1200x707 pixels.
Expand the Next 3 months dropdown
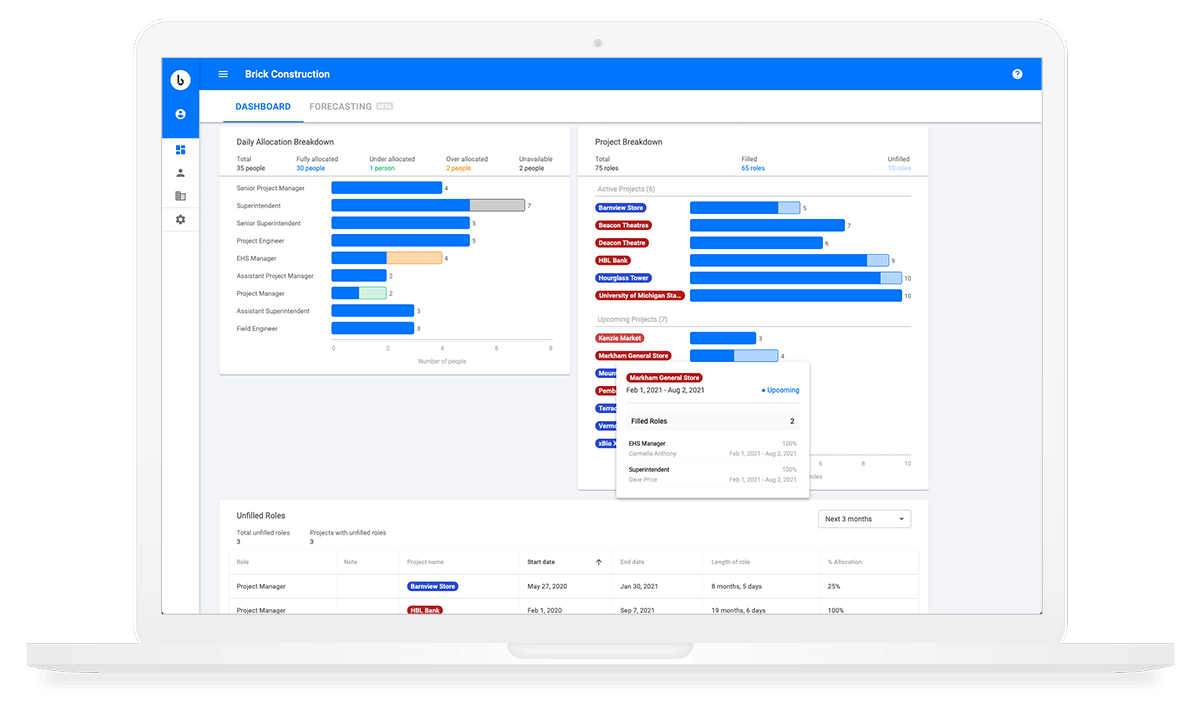click(x=863, y=519)
